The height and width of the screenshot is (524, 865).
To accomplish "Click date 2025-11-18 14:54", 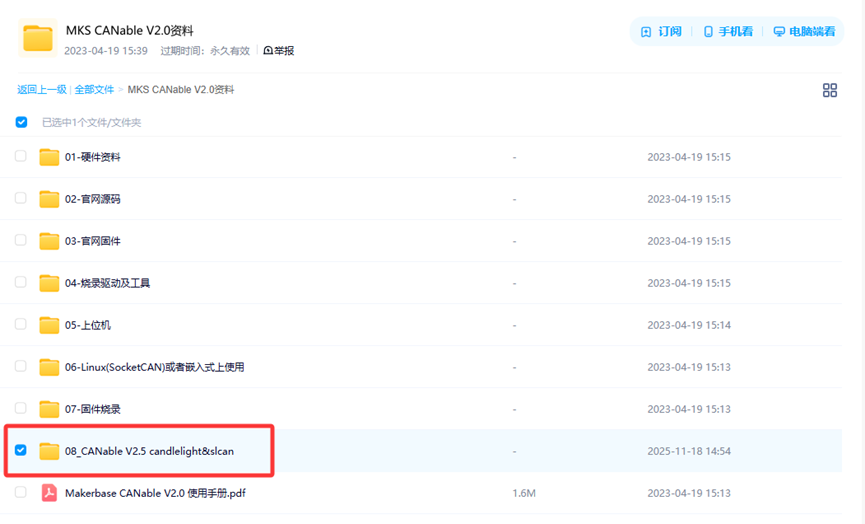I will pyautogui.click(x=689, y=451).
